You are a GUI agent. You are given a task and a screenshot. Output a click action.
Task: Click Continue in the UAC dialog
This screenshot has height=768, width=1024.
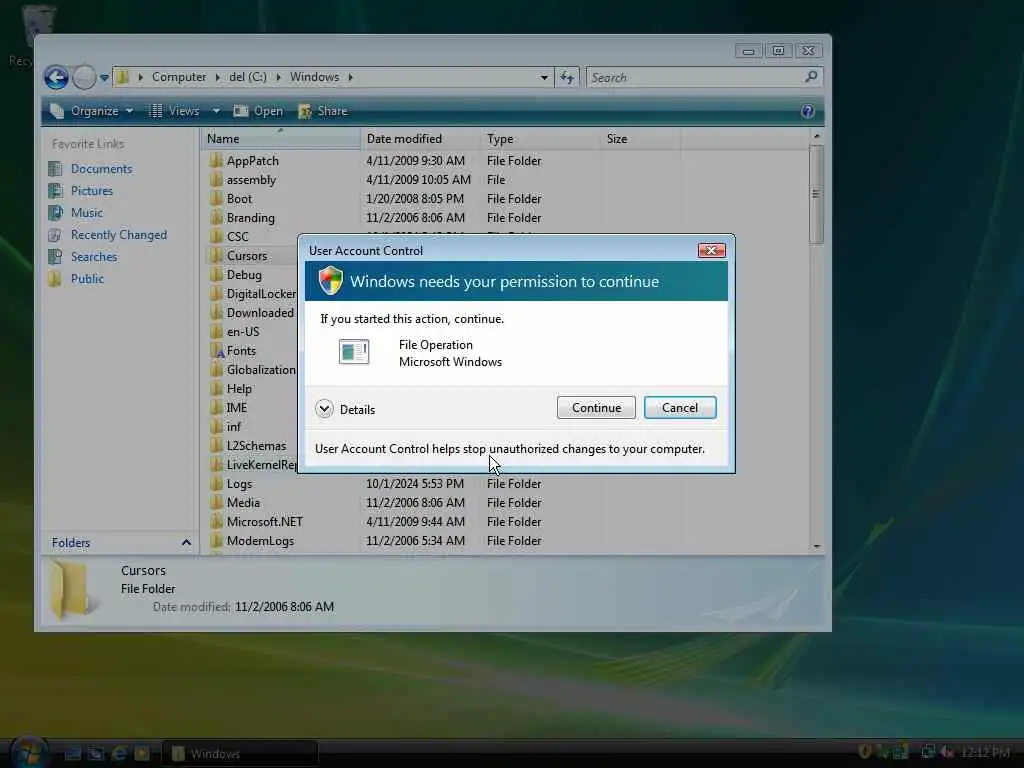[596, 408]
